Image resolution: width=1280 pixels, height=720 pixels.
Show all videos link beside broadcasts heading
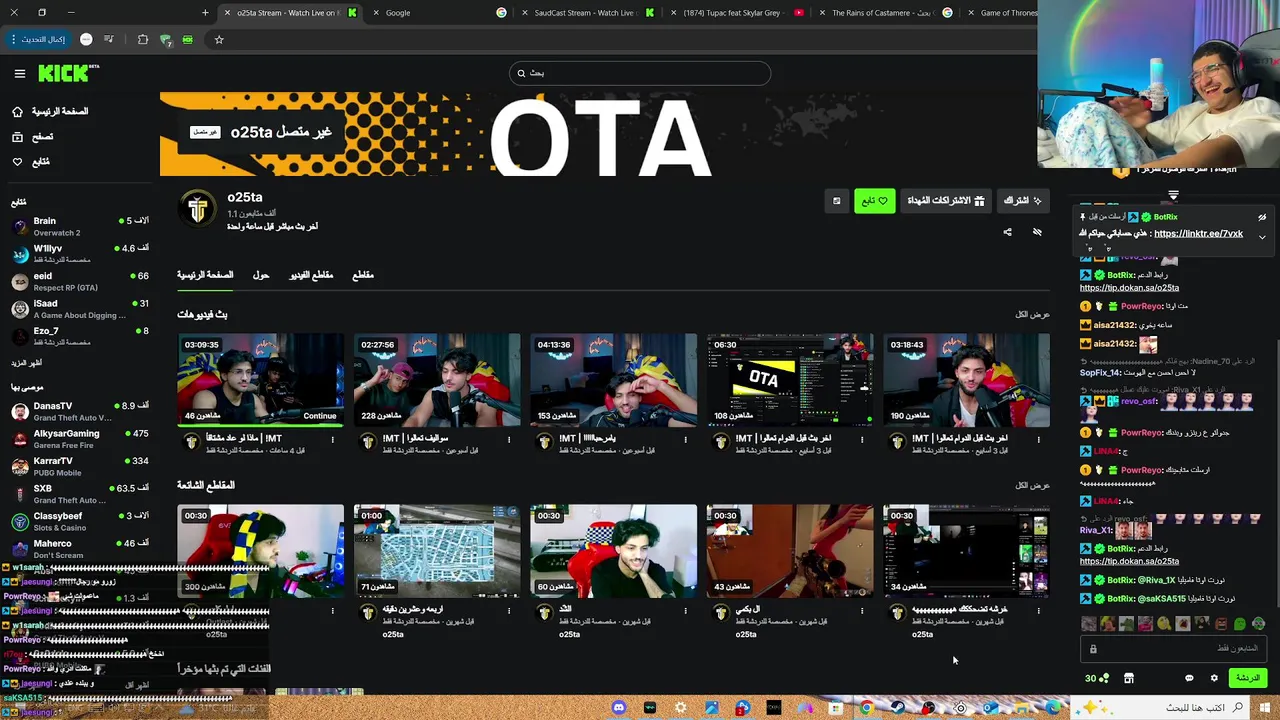coord(1033,314)
